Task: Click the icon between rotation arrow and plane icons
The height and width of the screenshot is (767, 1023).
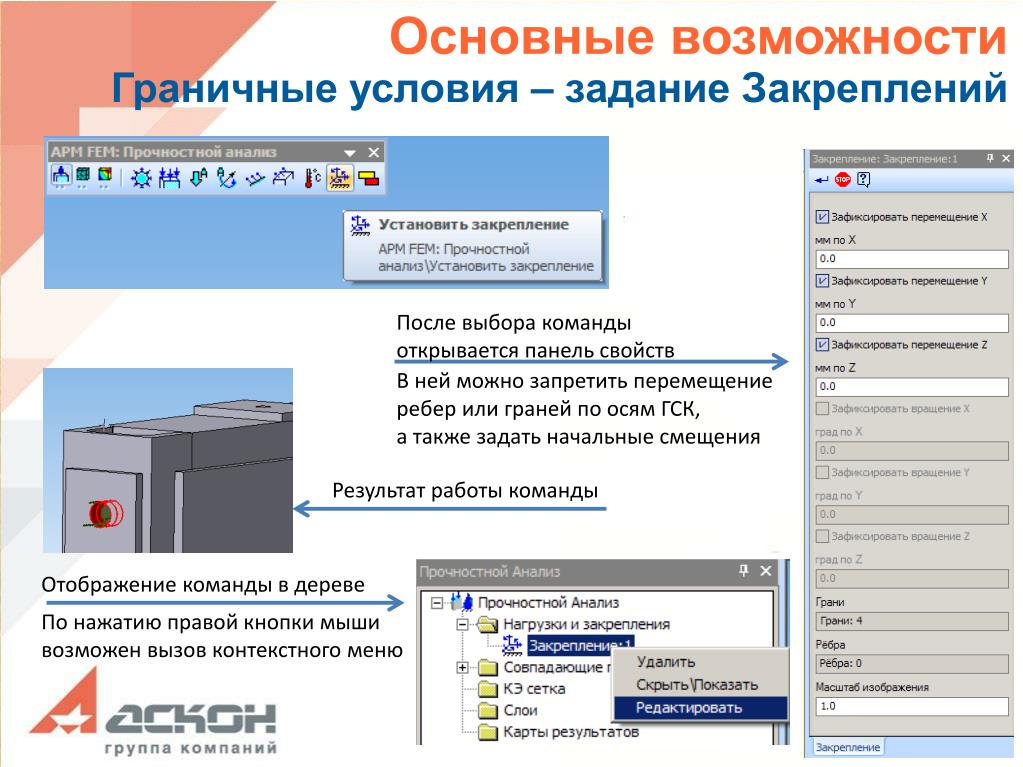Action: point(255,177)
